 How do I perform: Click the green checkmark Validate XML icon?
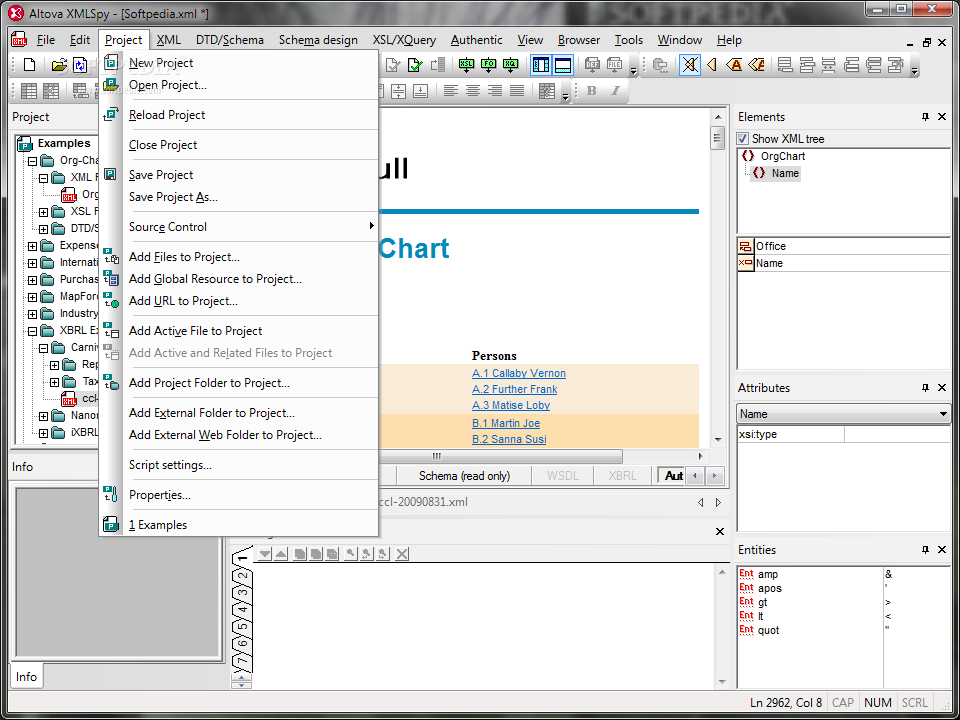[x=415, y=64]
